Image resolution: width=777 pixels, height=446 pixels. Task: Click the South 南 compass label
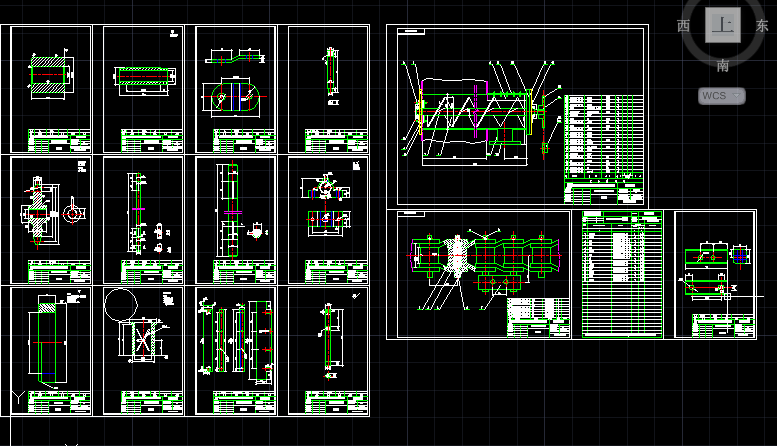722,65
